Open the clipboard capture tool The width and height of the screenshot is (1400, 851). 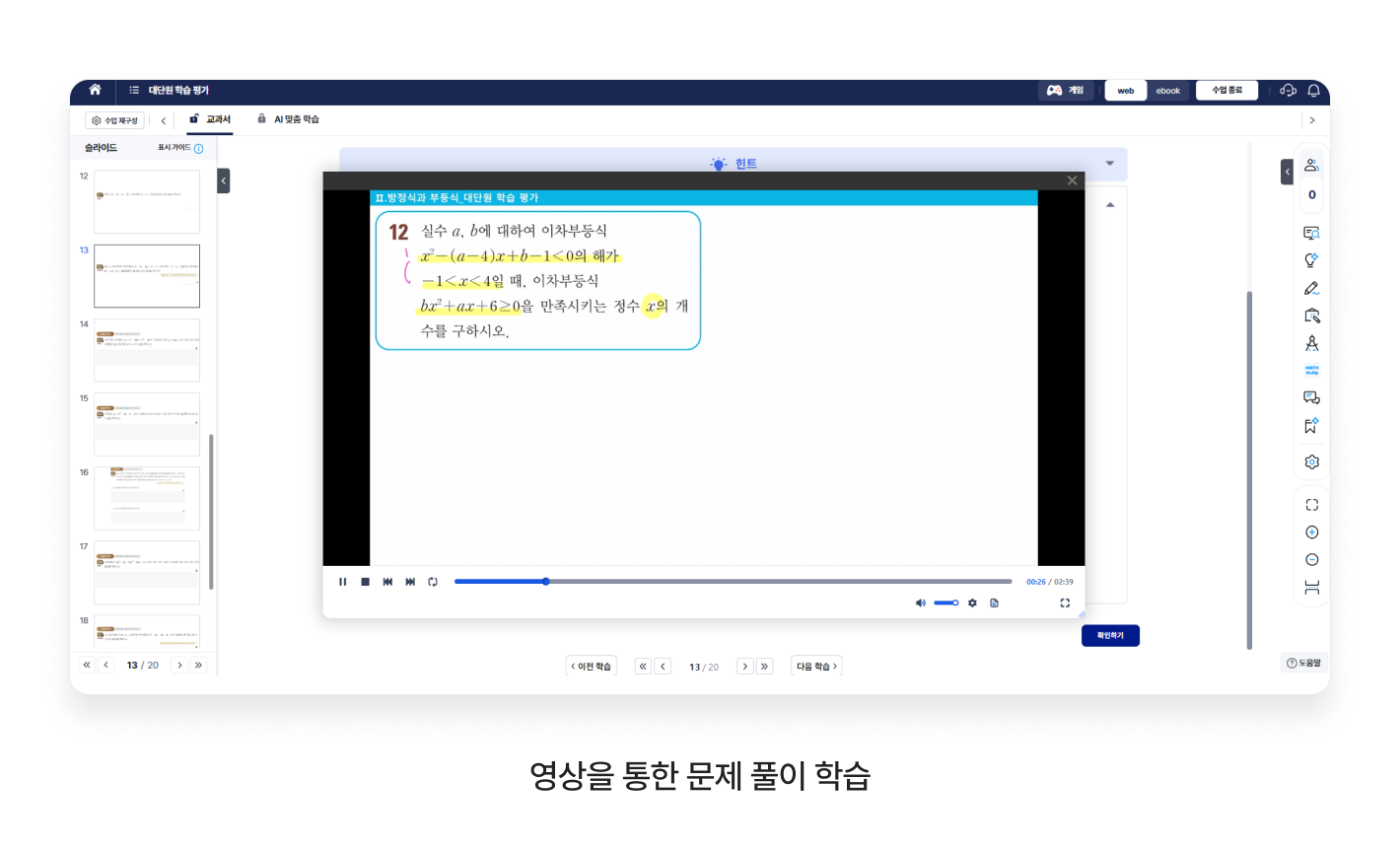pyautogui.click(x=1311, y=316)
